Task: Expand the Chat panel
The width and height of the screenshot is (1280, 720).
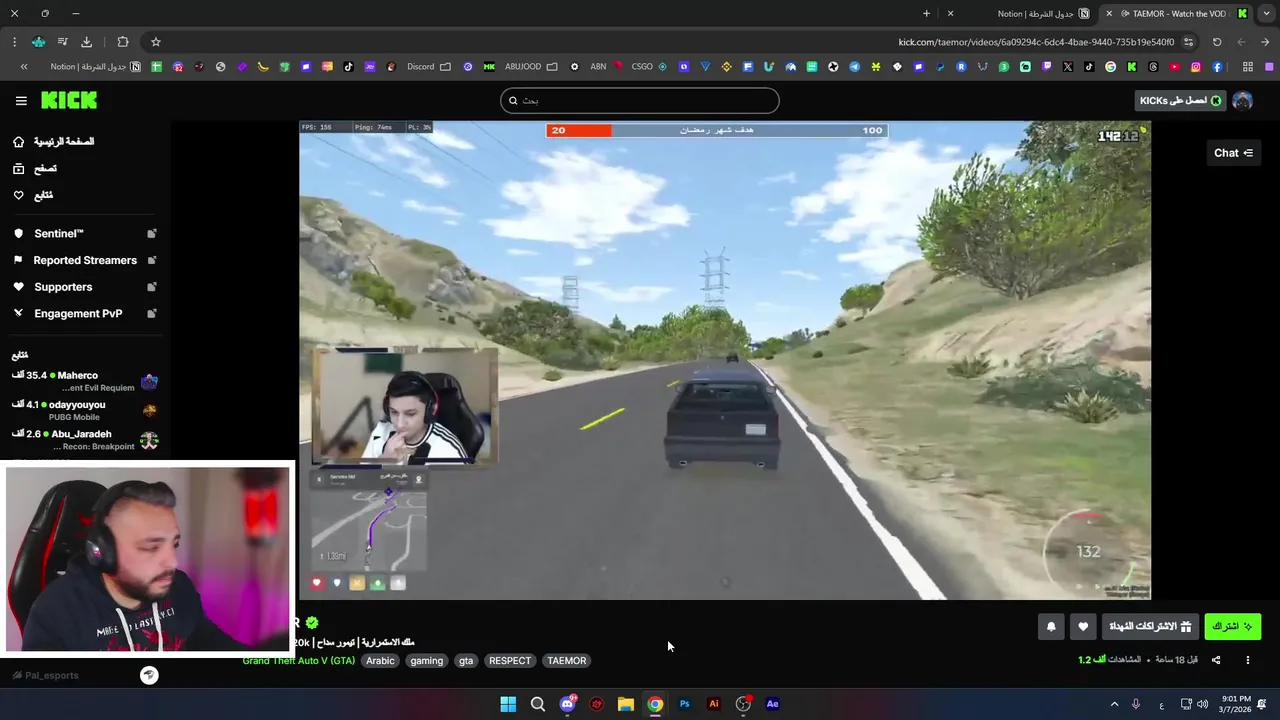Action: pos(1233,153)
